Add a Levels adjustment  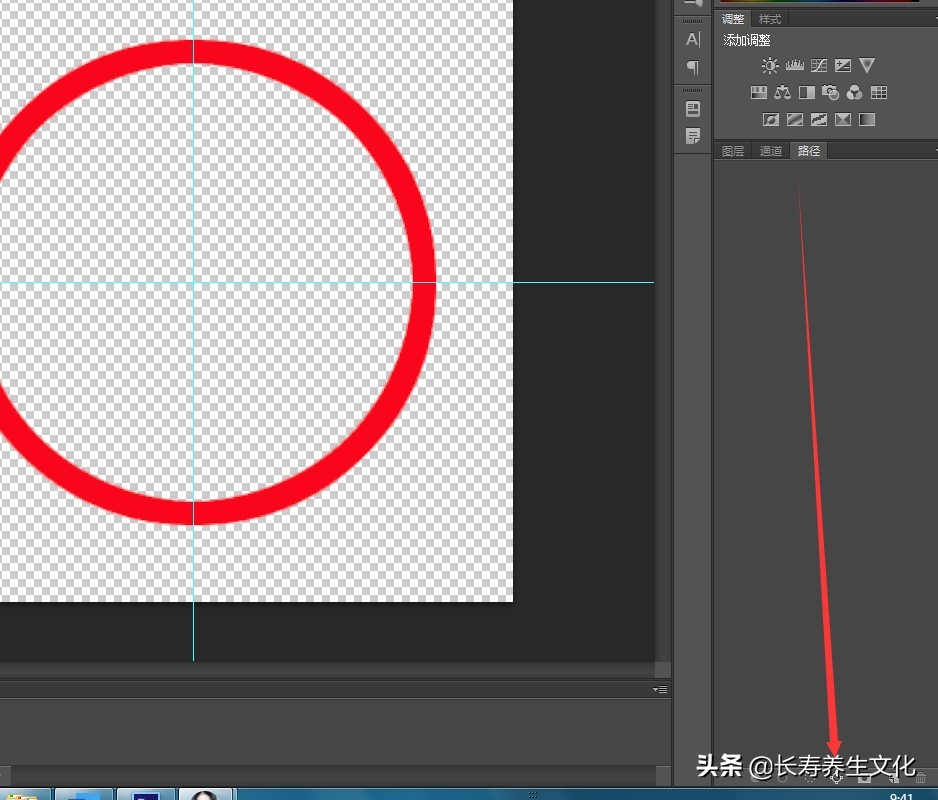[794, 65]
